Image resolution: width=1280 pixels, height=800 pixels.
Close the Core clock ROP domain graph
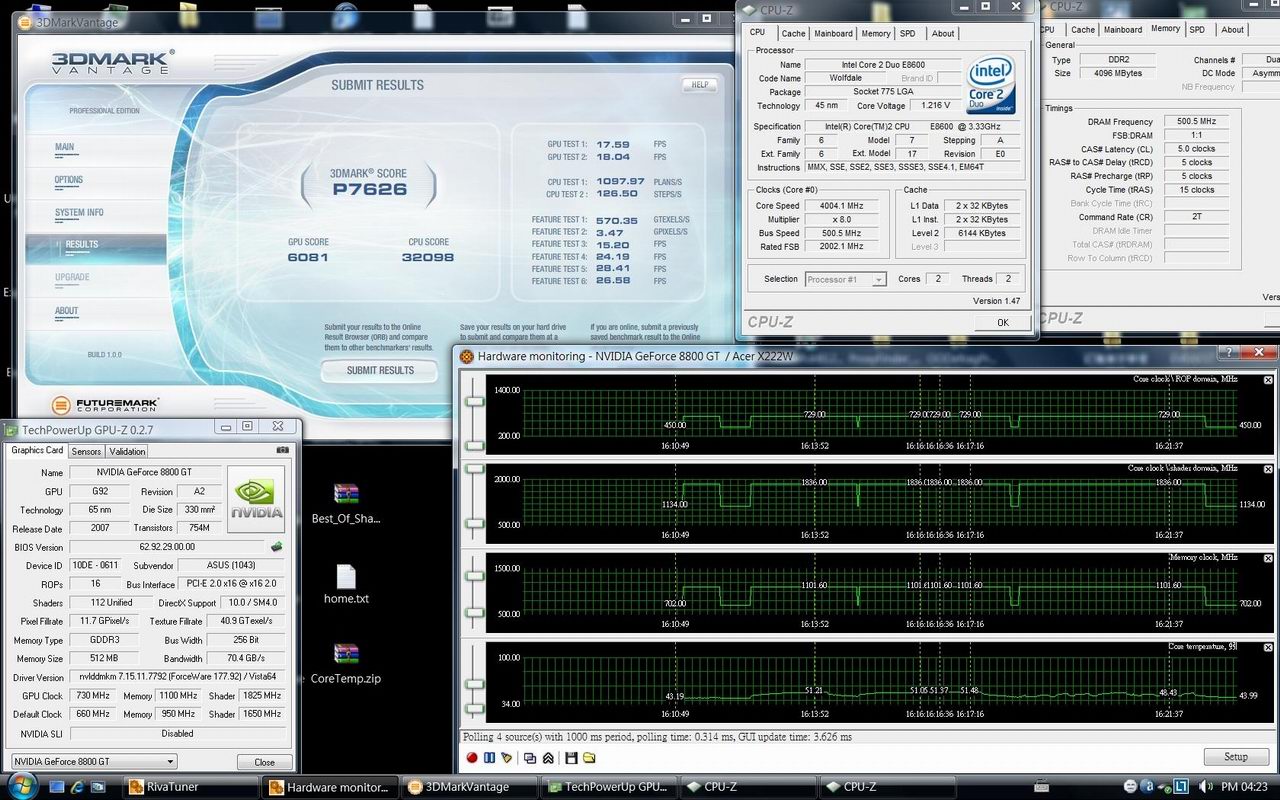point(1268,380)
